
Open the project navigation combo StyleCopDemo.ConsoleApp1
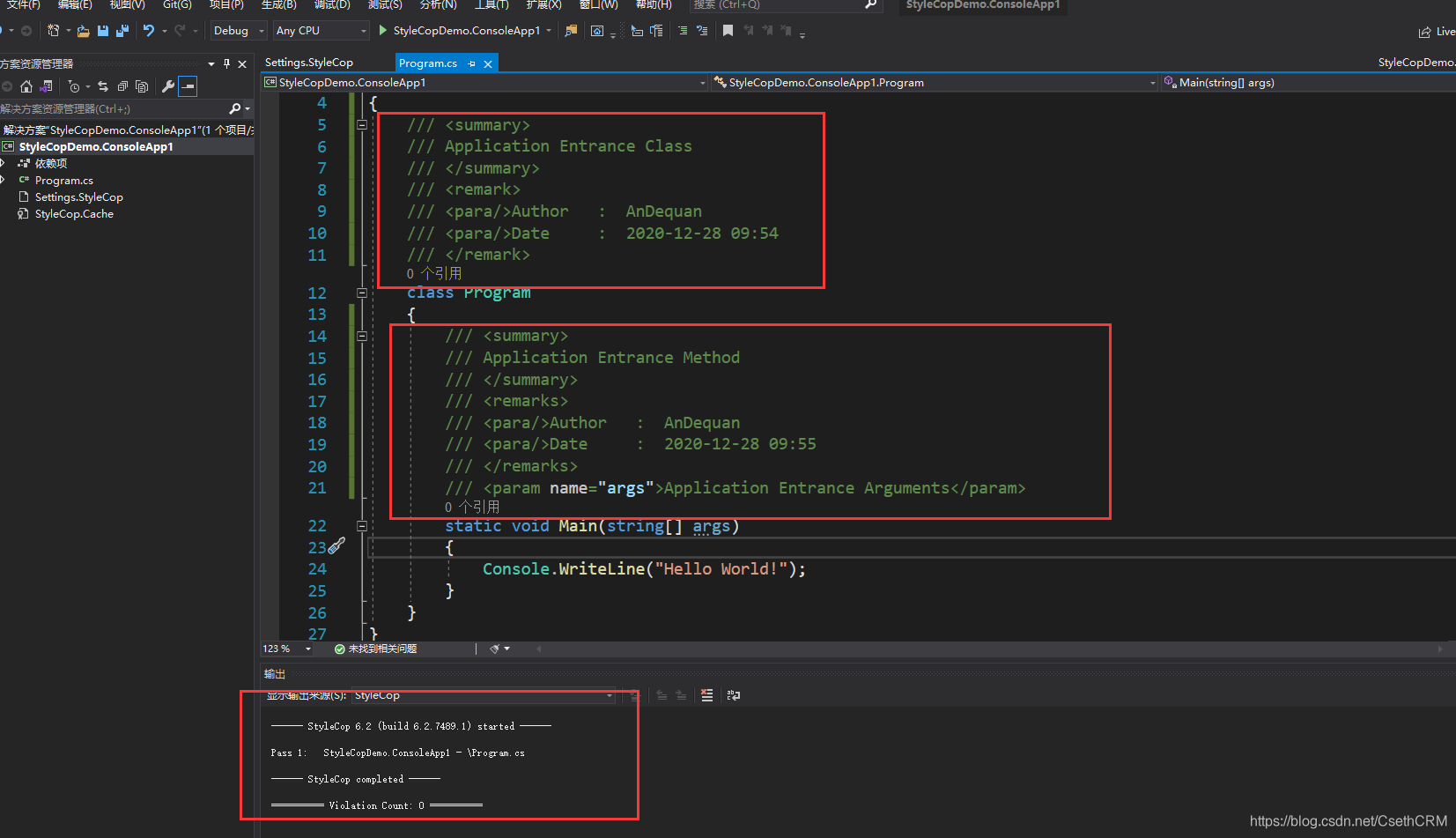485,83
